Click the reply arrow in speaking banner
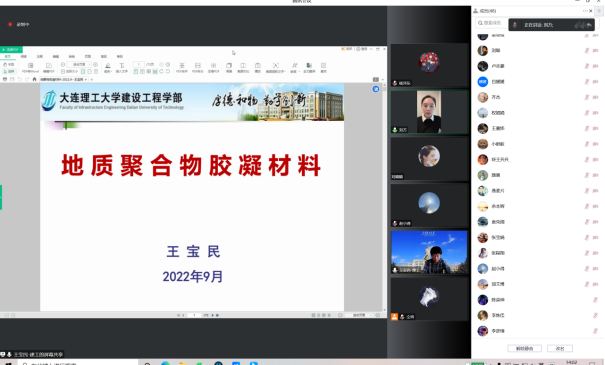 (589, 25)
